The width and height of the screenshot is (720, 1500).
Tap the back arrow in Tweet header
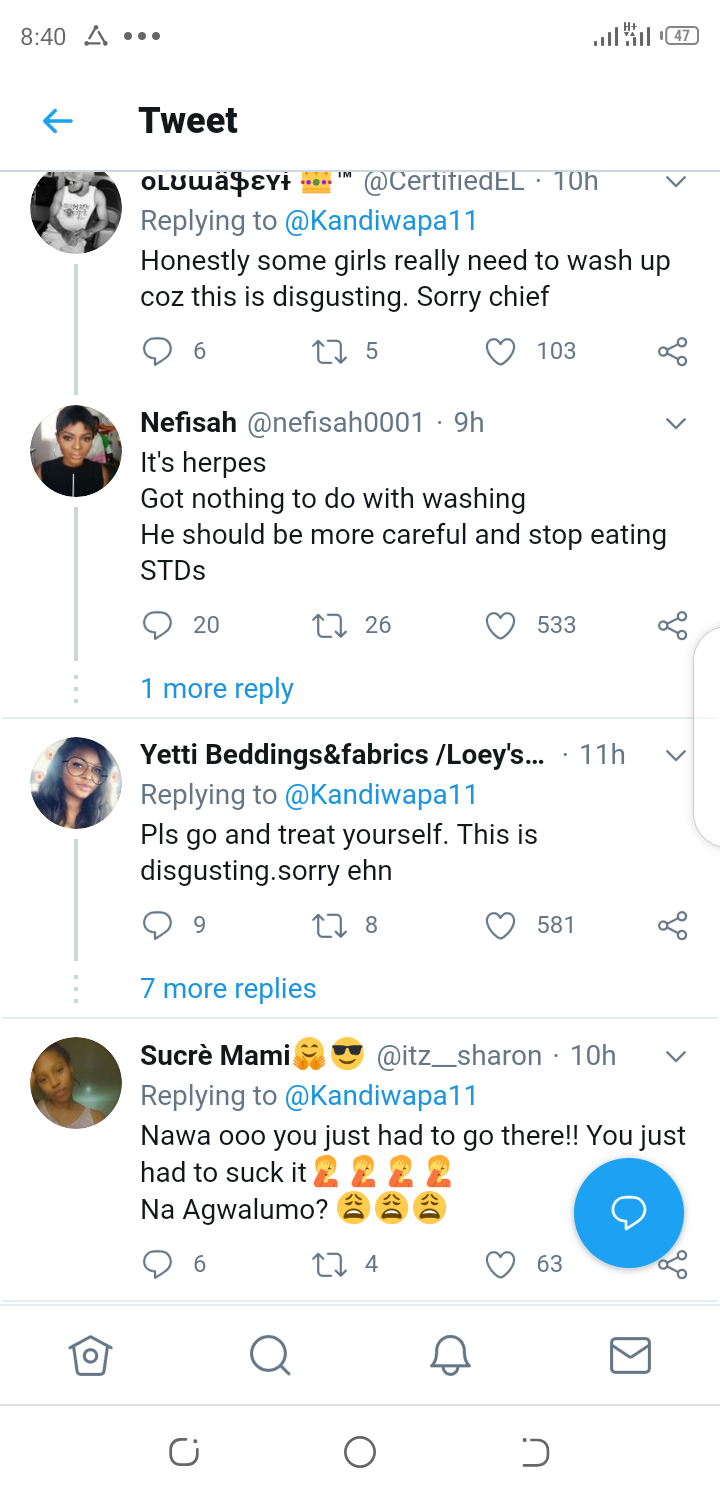pos(58,121)
